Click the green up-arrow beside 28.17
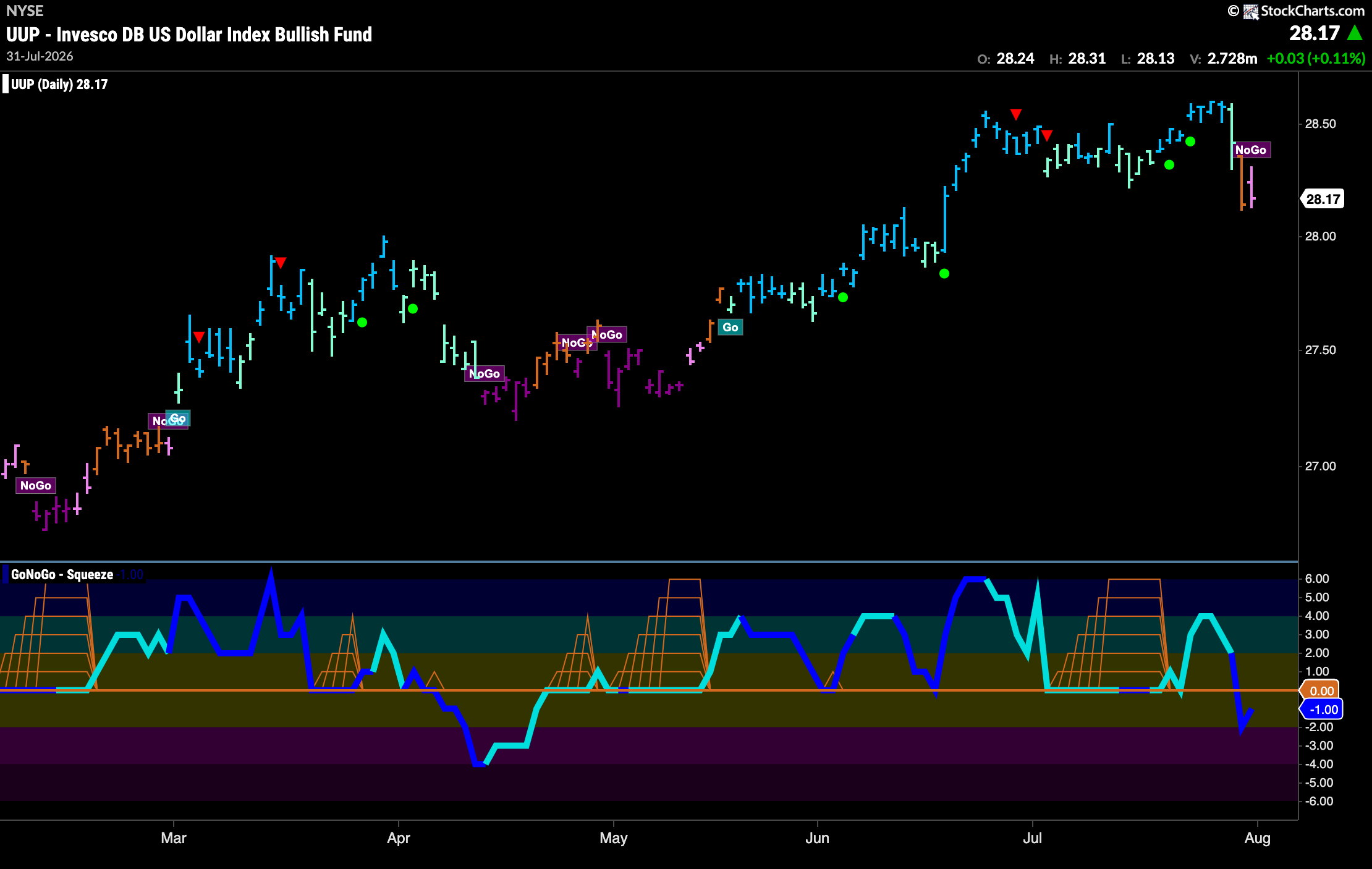This screenshot has height=869, width=1372. (x=1355, y=33)
